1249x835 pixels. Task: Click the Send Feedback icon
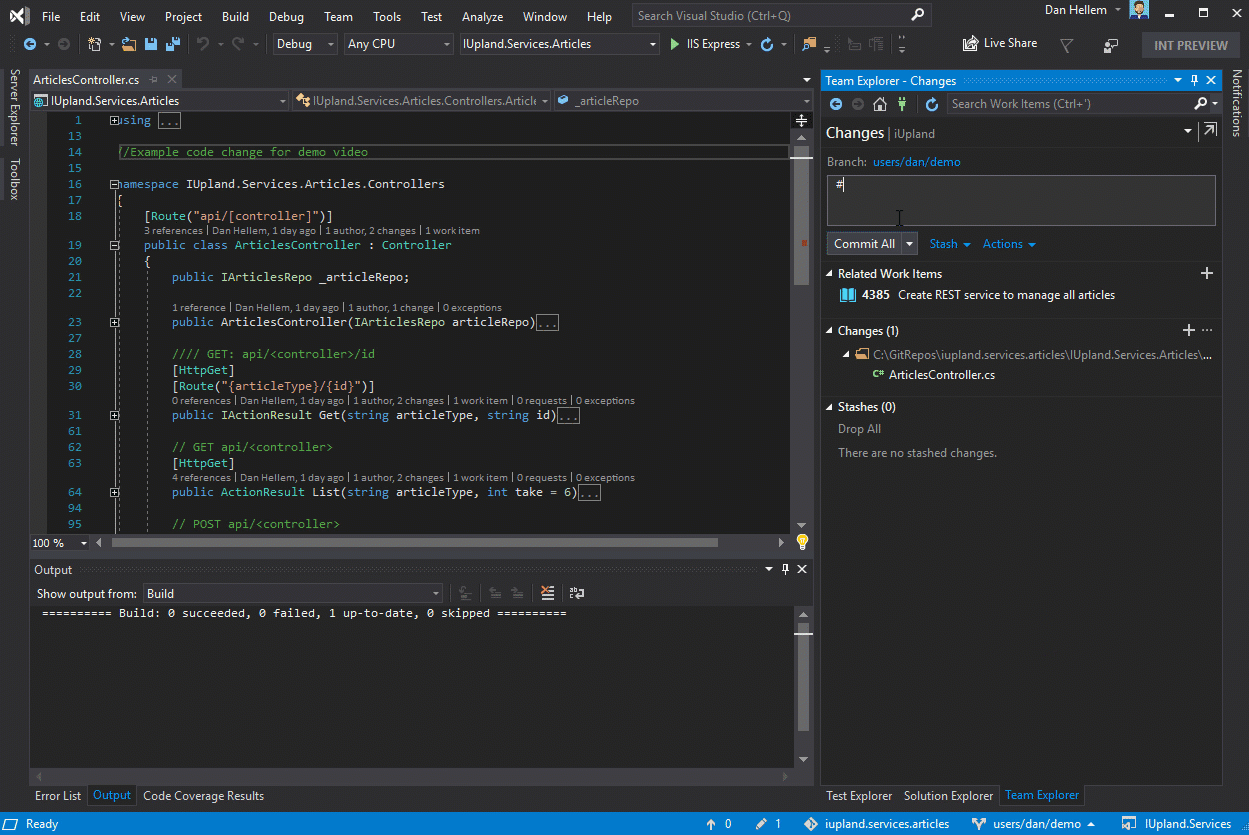(x=1110, y=45)
